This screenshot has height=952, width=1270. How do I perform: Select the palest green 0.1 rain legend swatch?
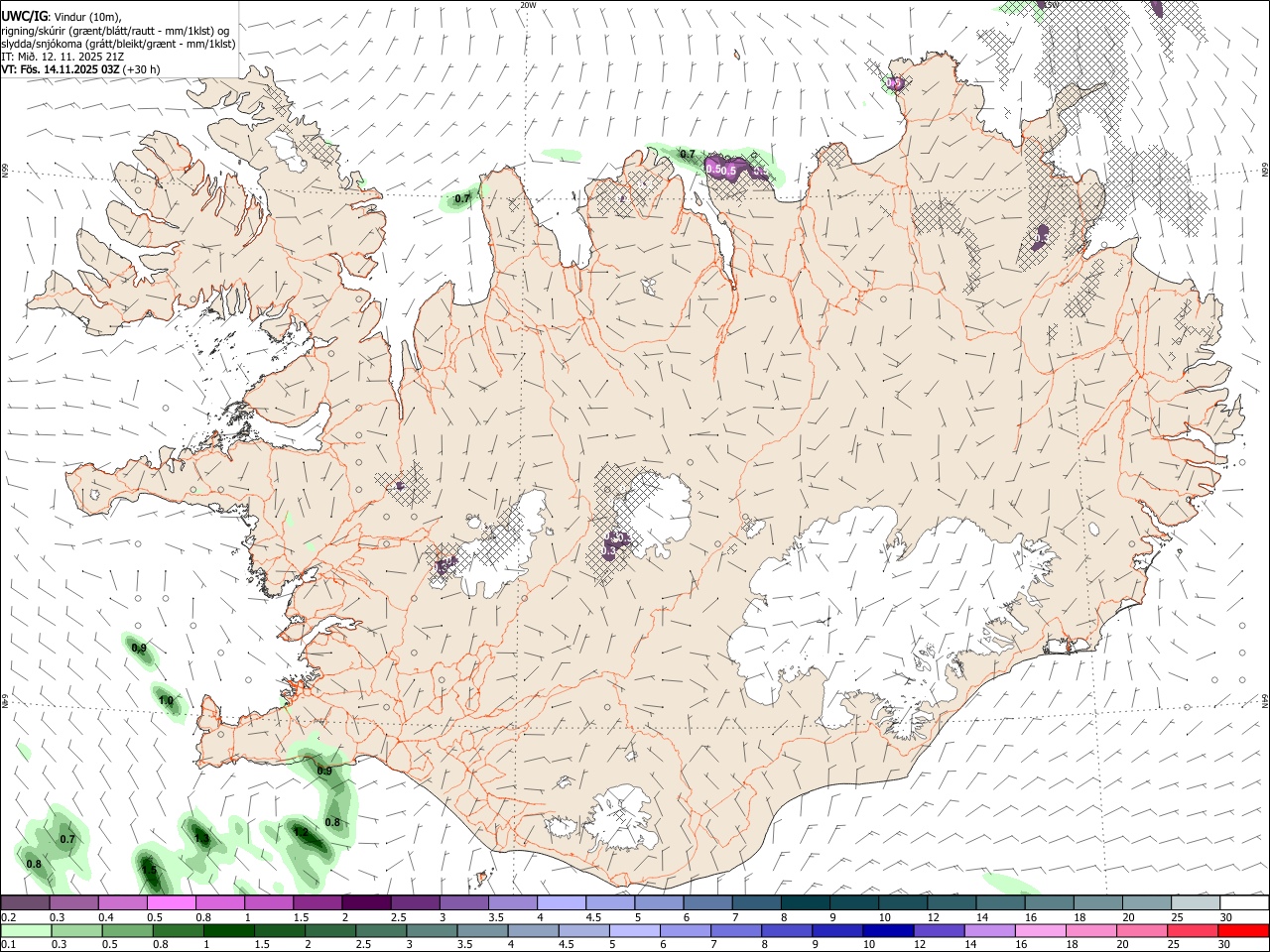click(25, 930)
